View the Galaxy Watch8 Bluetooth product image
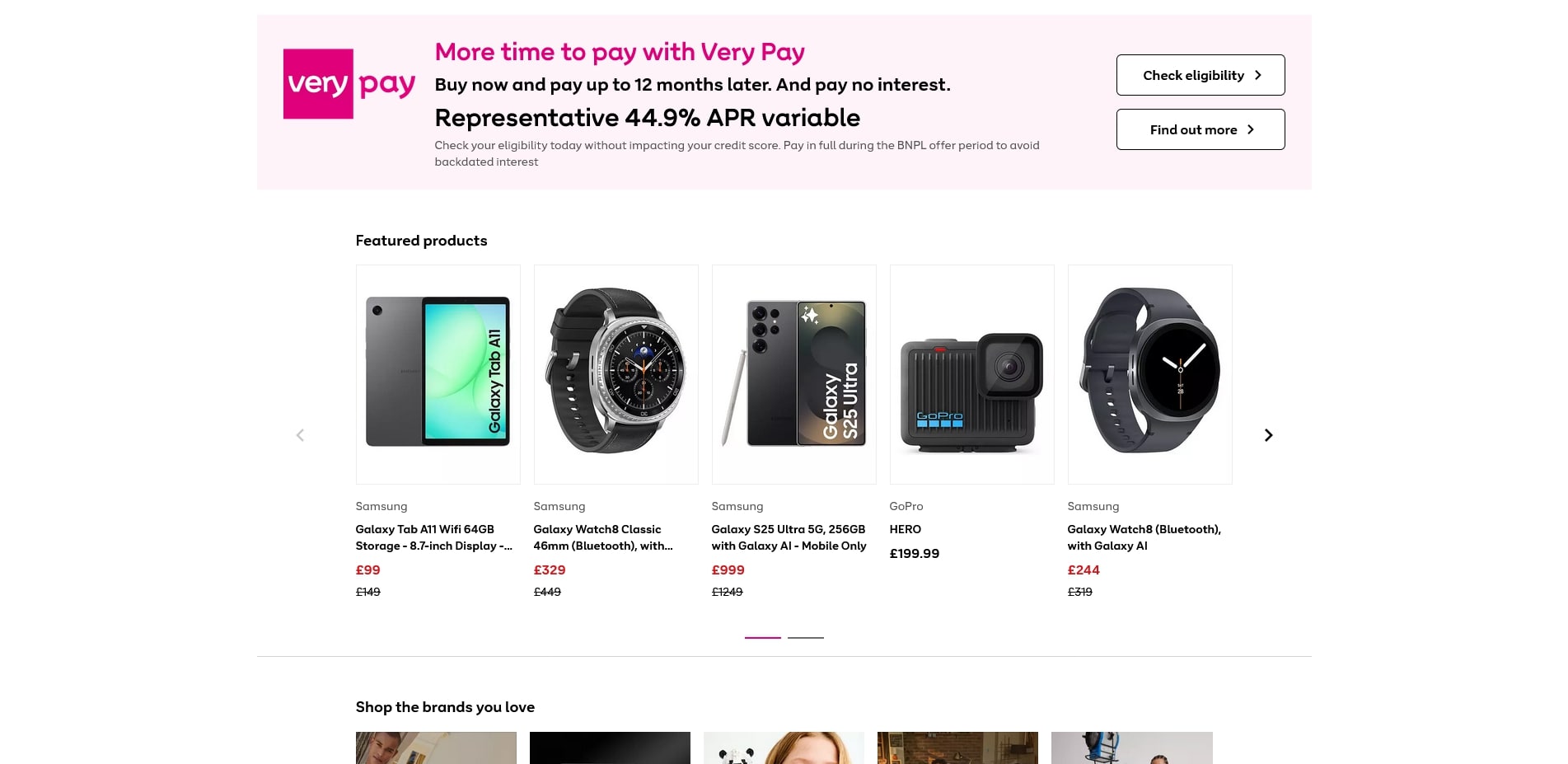1568x764 pixels. [x=1149, y=374]
